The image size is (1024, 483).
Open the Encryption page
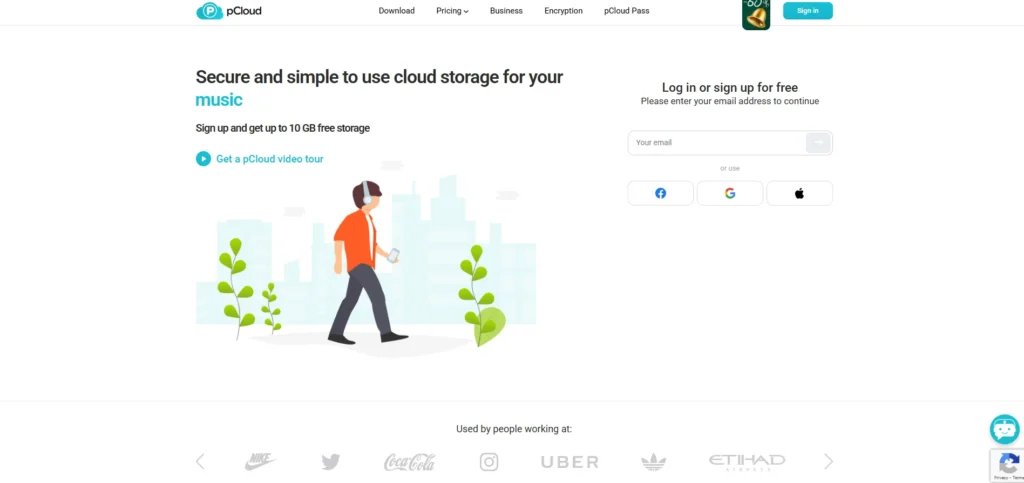tap(563, 11)
